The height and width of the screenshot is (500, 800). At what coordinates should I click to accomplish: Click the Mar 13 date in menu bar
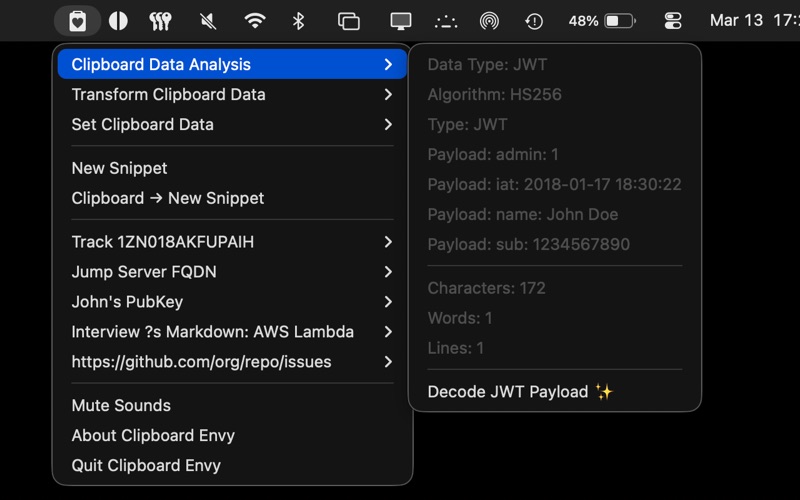coord(736,20)
